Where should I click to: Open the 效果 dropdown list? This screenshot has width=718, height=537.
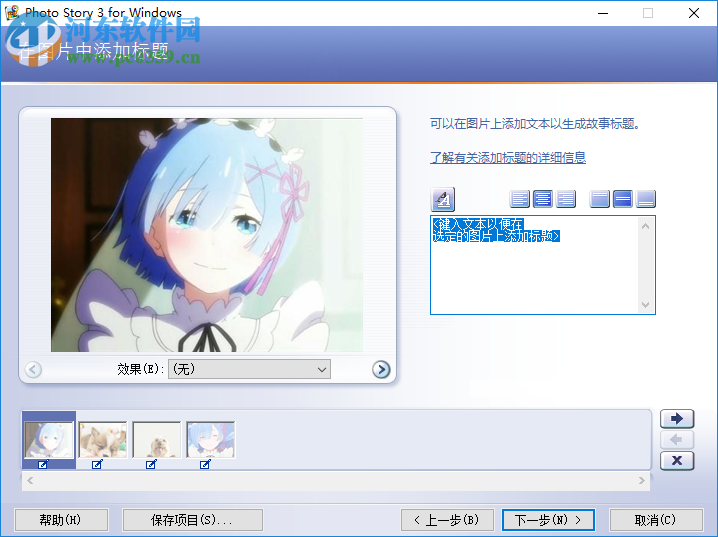249,369
